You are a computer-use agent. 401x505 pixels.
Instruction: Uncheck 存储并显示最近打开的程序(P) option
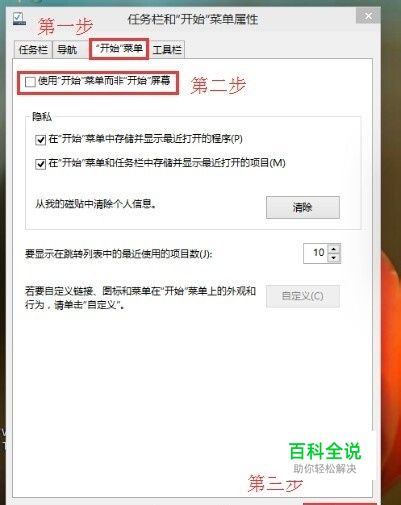[40, 139]
